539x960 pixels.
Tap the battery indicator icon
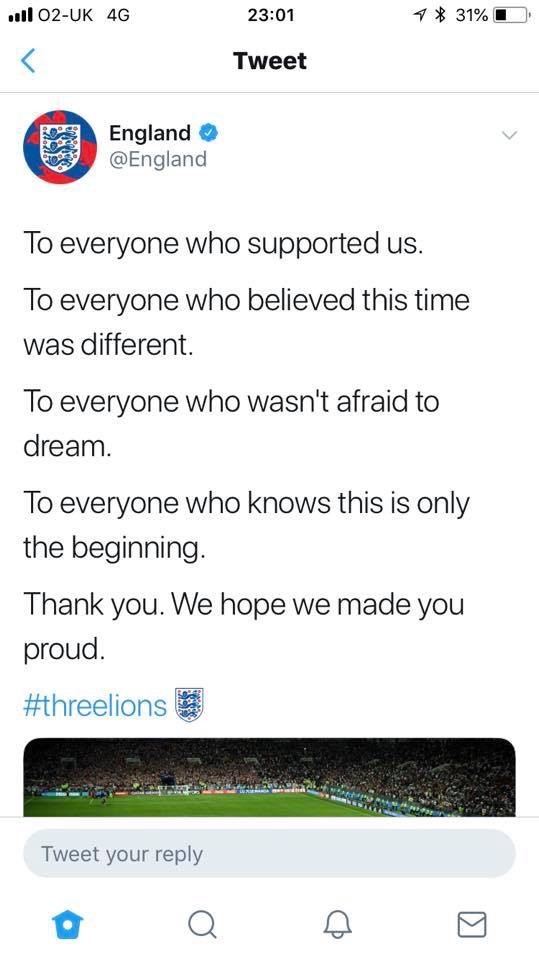(511, 15)
